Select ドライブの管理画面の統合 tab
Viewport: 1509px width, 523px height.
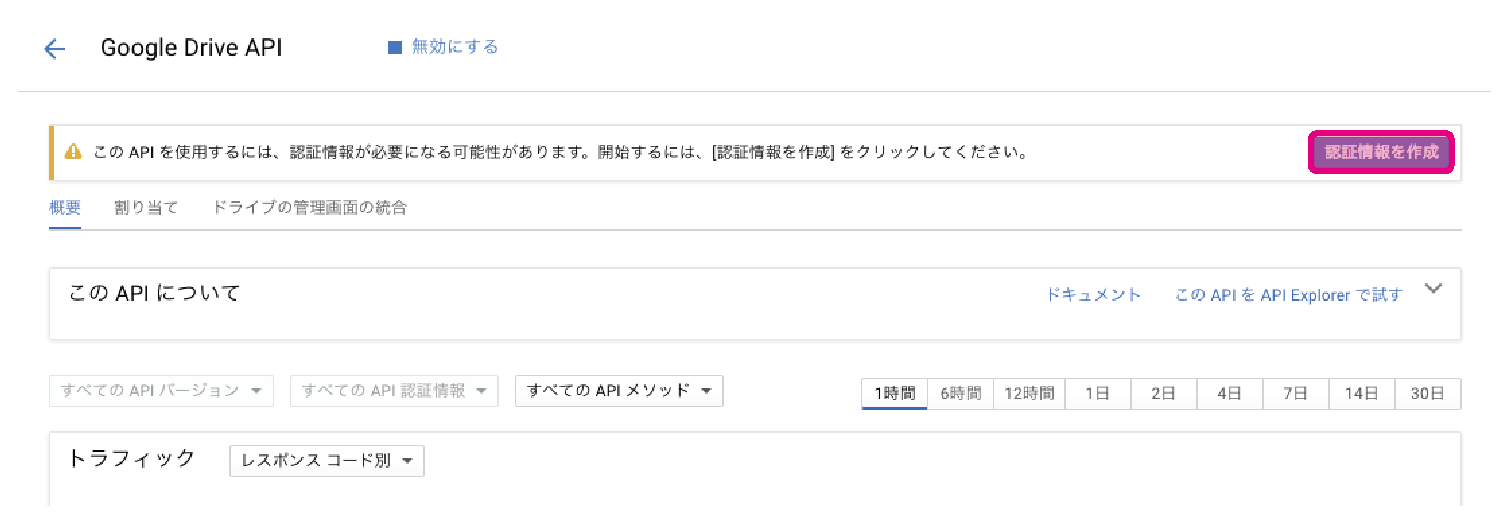[310, 208]
